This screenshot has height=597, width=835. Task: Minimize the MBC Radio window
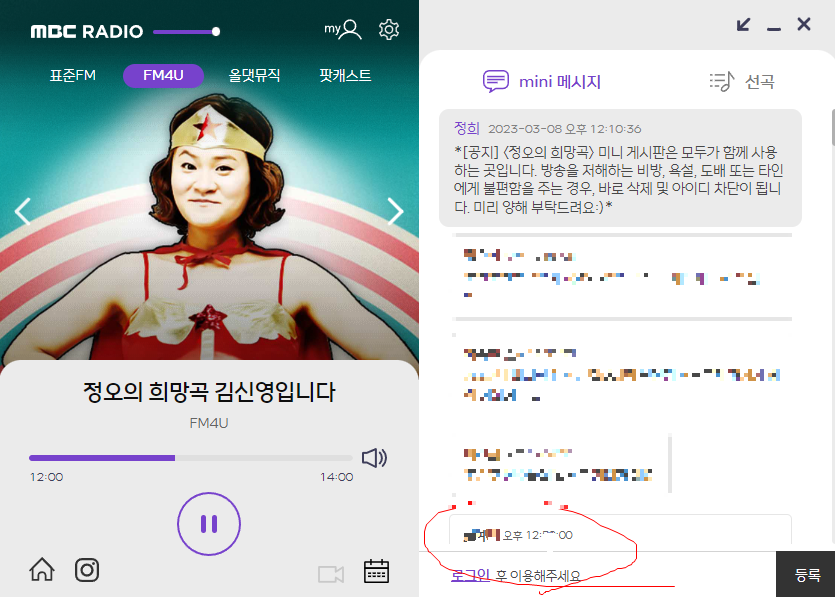click(x=774, y=28)
